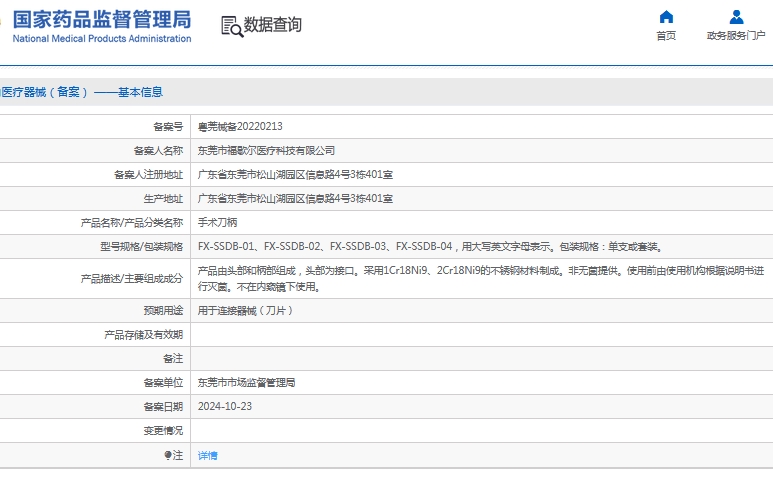
Task: Click the 首页 text label
Action: click(x=666, y=35)
